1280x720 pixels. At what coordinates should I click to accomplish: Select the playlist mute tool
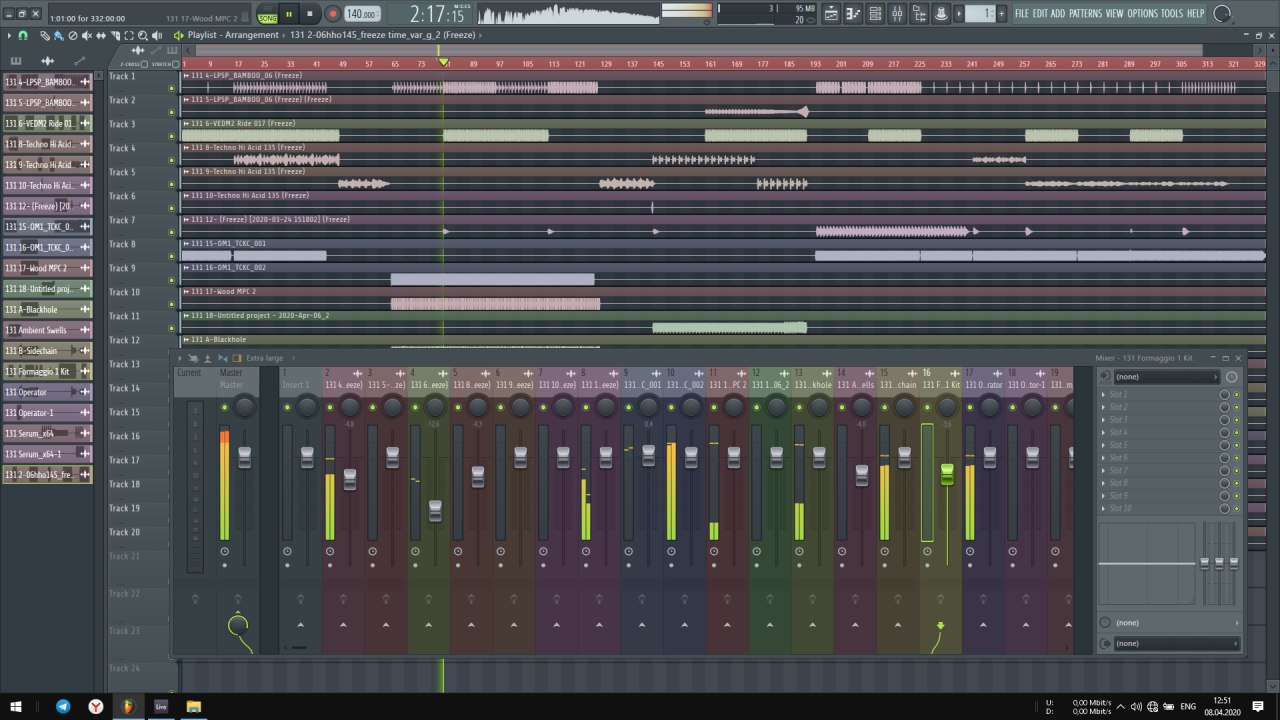click(x=86, y=35)
